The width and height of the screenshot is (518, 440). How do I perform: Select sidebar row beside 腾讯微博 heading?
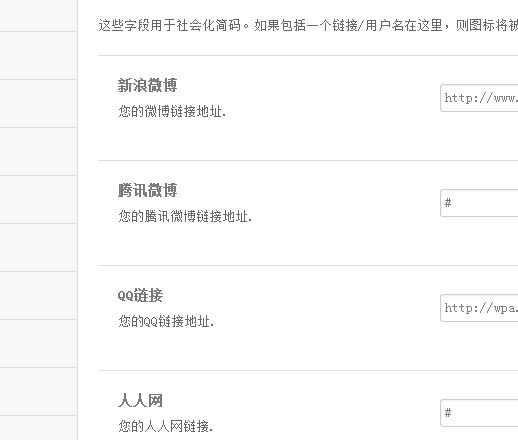point(38,199)
